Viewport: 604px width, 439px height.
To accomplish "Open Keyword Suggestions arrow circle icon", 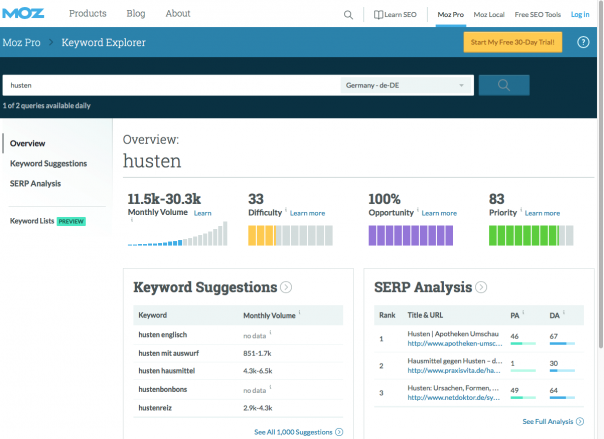I will [286, 287].
